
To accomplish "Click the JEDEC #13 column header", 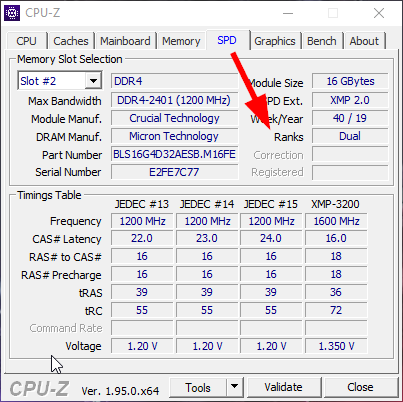I will coord(142,204).
